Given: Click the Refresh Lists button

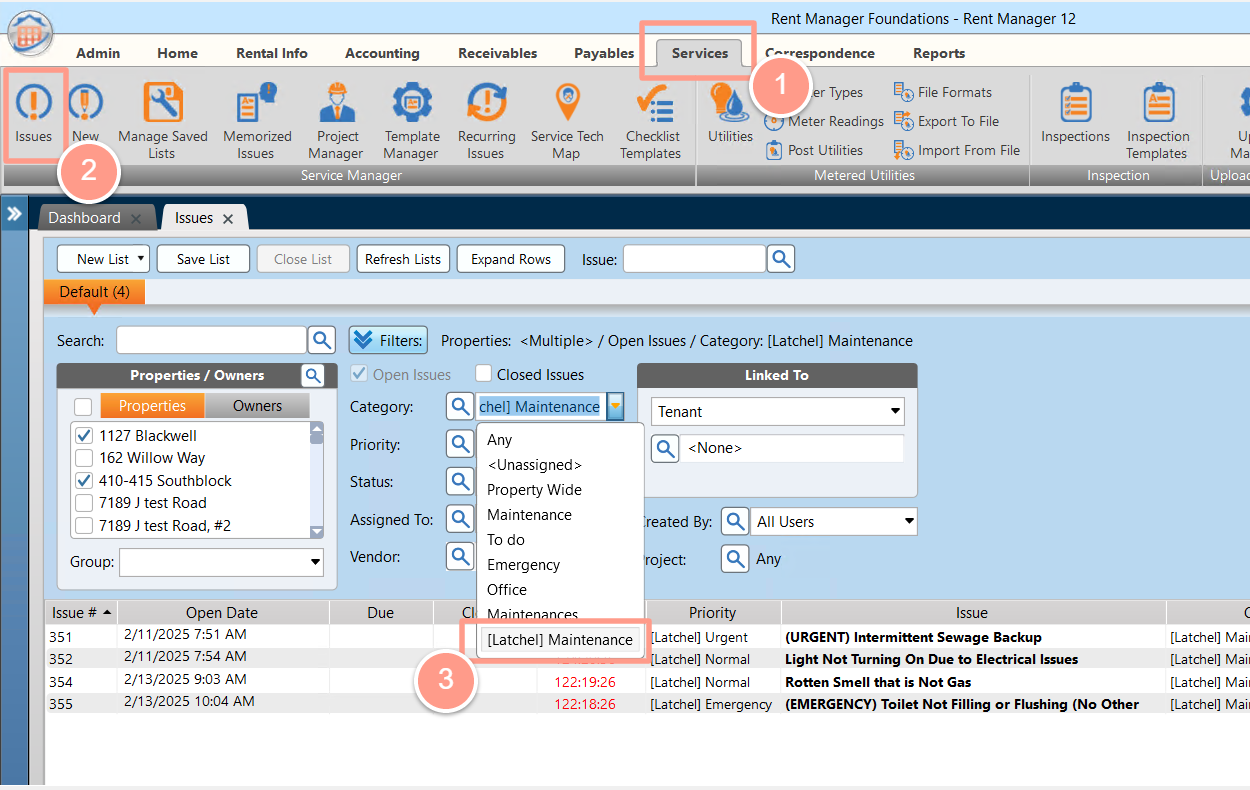Looking at the screenshot, I should (x=403, y=259).
